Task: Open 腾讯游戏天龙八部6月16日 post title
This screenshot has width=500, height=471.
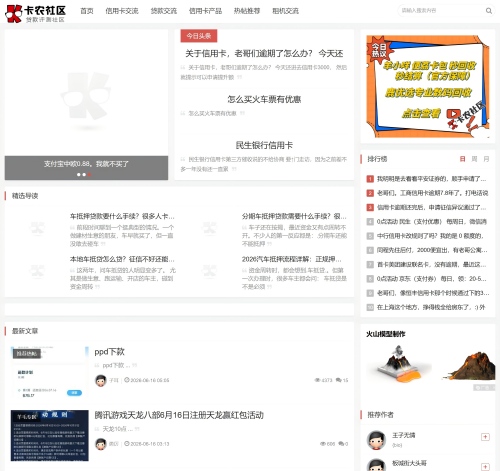Action: pos(179,415)
